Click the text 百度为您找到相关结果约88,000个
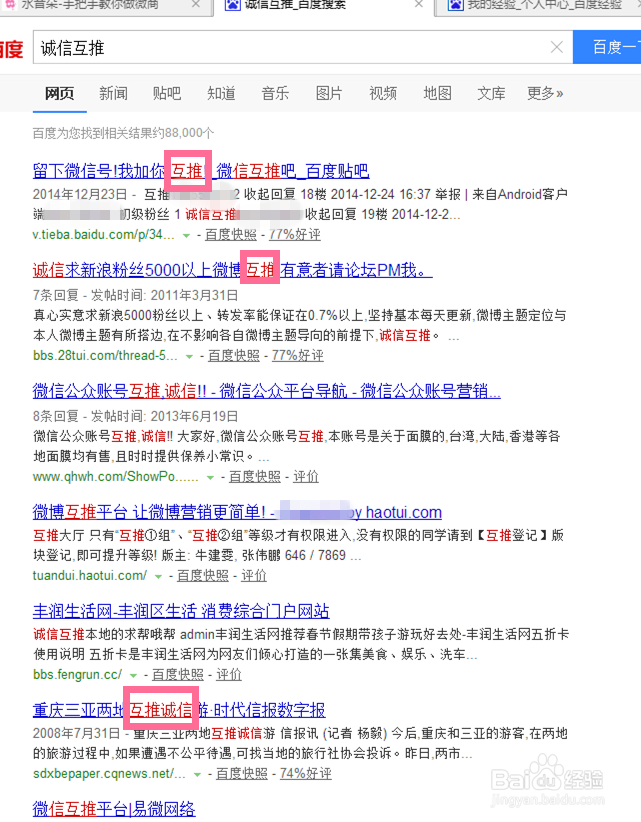Screen dimensions: 641x822 (123, 133)
